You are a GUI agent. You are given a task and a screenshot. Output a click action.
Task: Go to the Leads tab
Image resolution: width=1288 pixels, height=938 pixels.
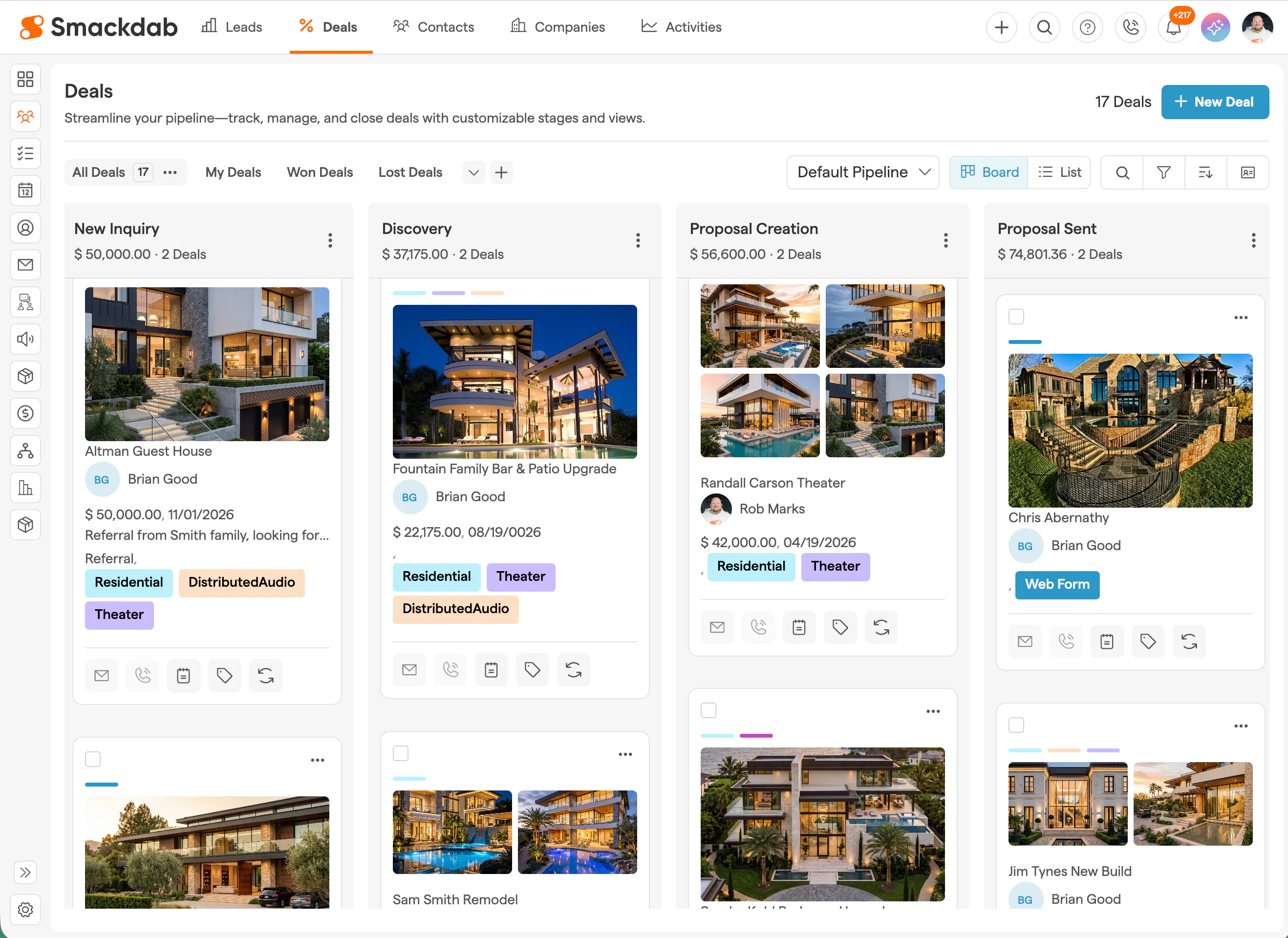coord(232,27)
